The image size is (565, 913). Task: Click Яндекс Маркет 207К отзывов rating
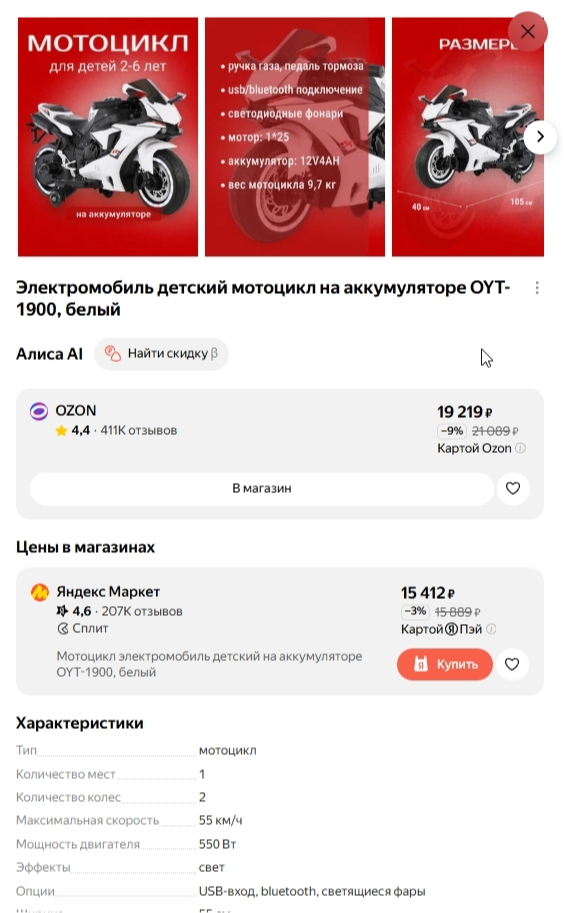pyautogui.click(x=119, y=611)
